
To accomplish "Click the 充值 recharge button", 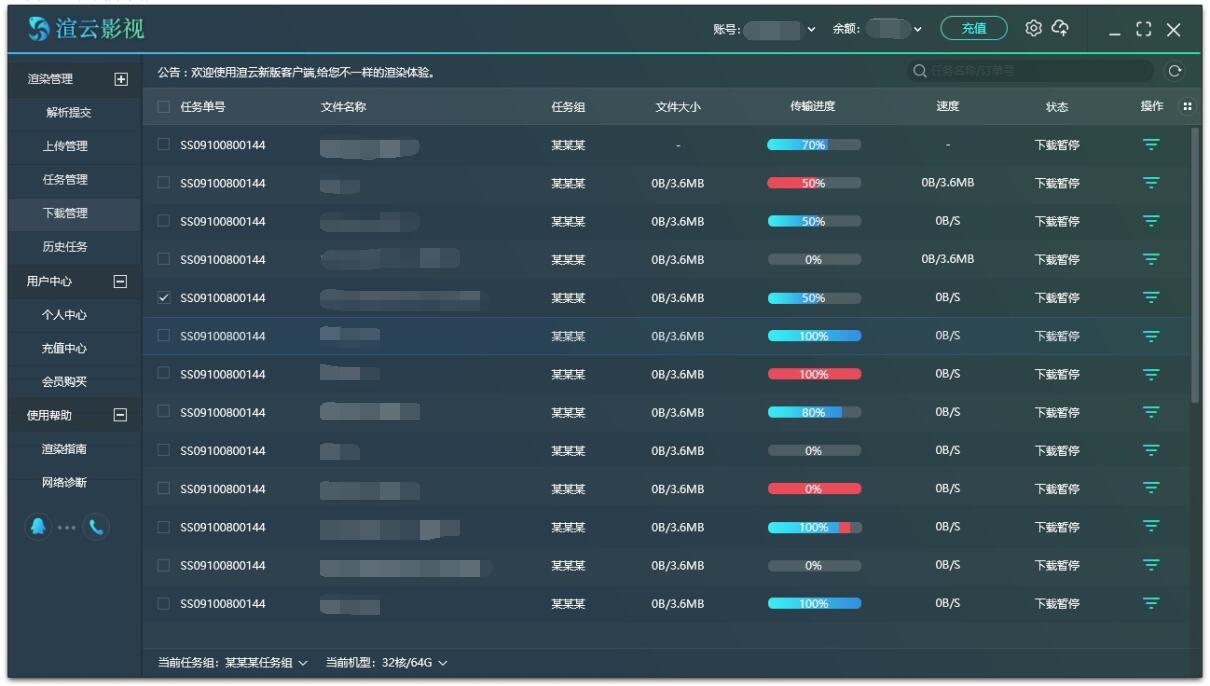I will click(x=973, y=29).
